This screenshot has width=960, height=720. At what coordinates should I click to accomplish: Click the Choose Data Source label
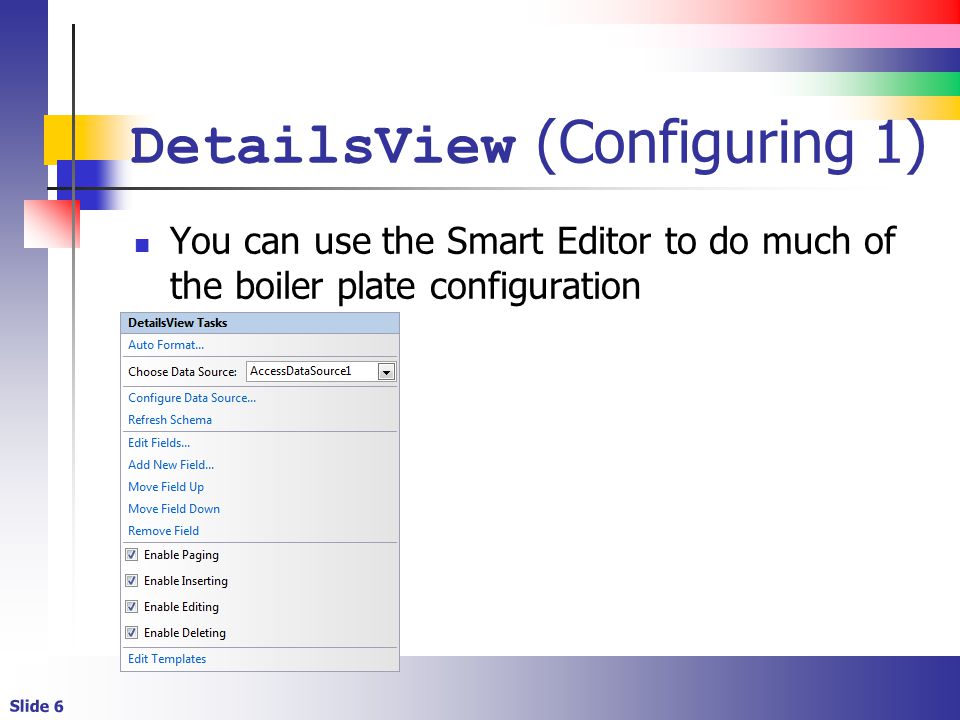[x=182, y=372]
